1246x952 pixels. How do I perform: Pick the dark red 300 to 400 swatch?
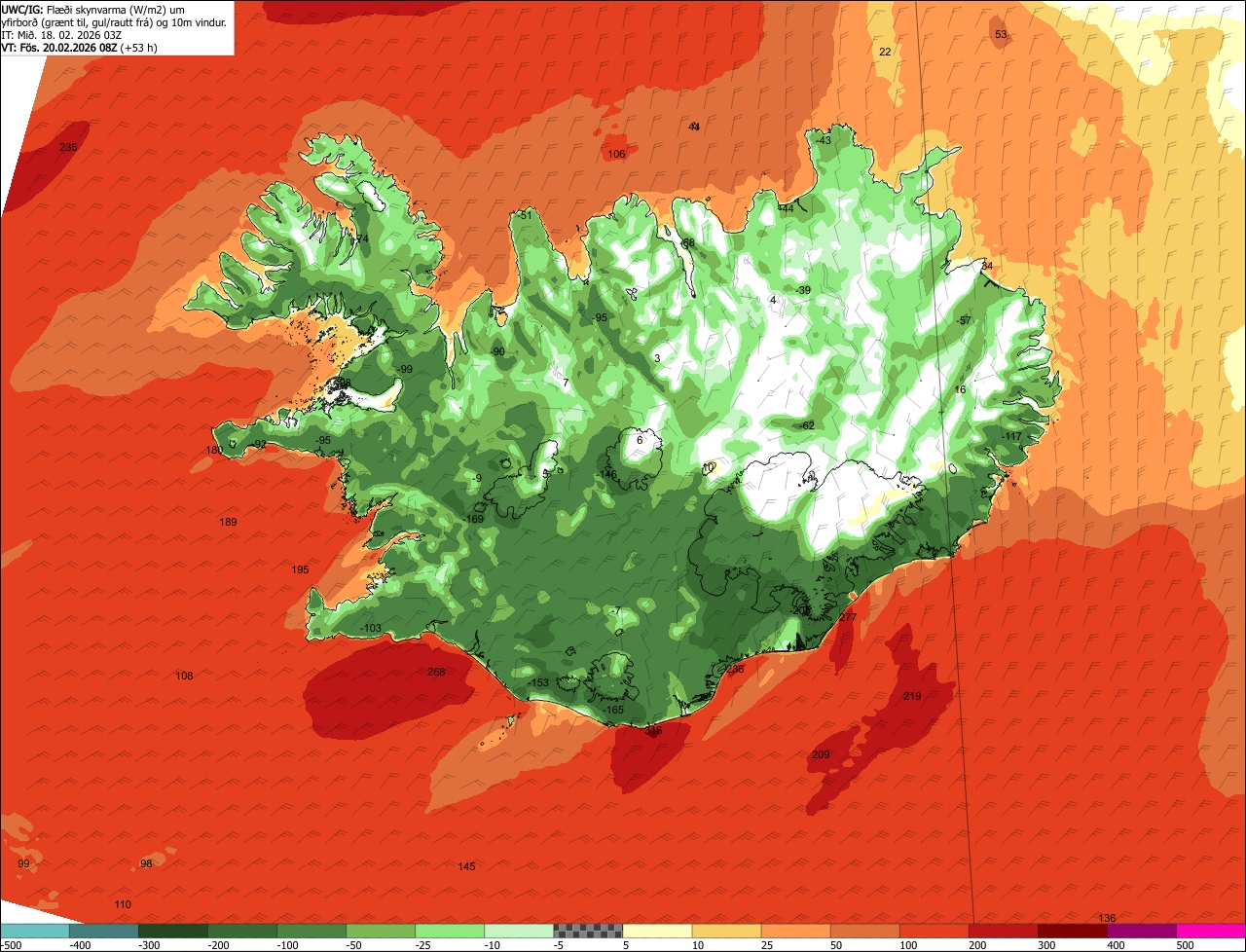tap(1072, 931)
